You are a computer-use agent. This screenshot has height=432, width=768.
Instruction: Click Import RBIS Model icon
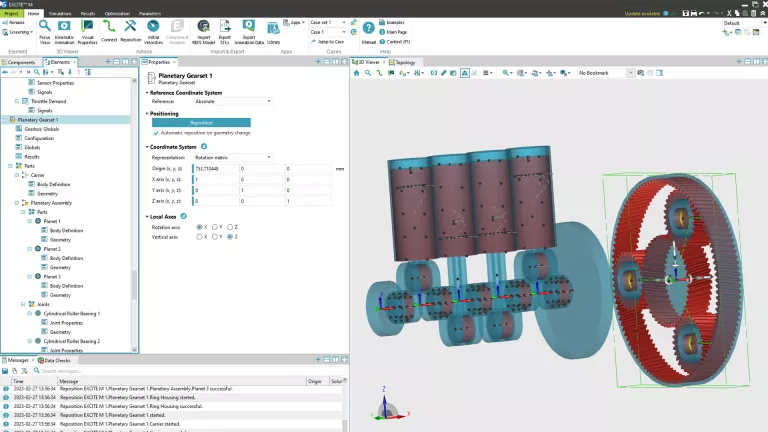point(203,26)
